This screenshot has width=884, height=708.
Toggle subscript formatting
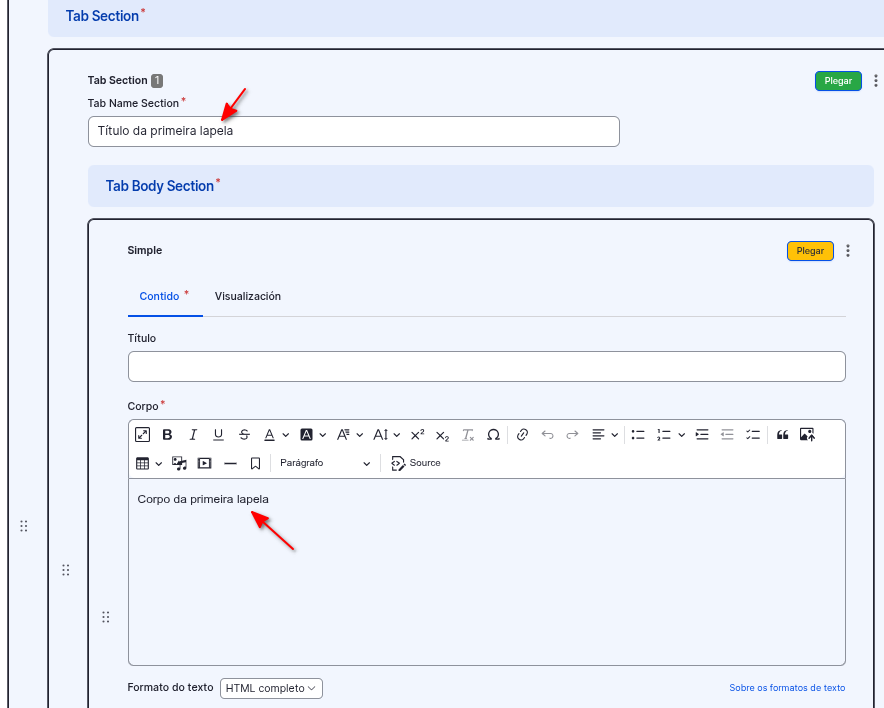(x=442, y=435)
